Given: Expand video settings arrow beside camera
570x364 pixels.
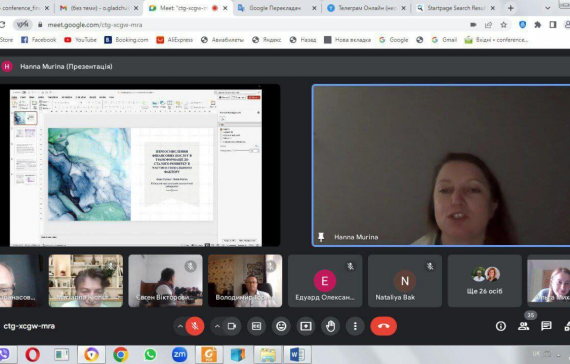Looking at the screenshot, I should (x=217, y=326).
